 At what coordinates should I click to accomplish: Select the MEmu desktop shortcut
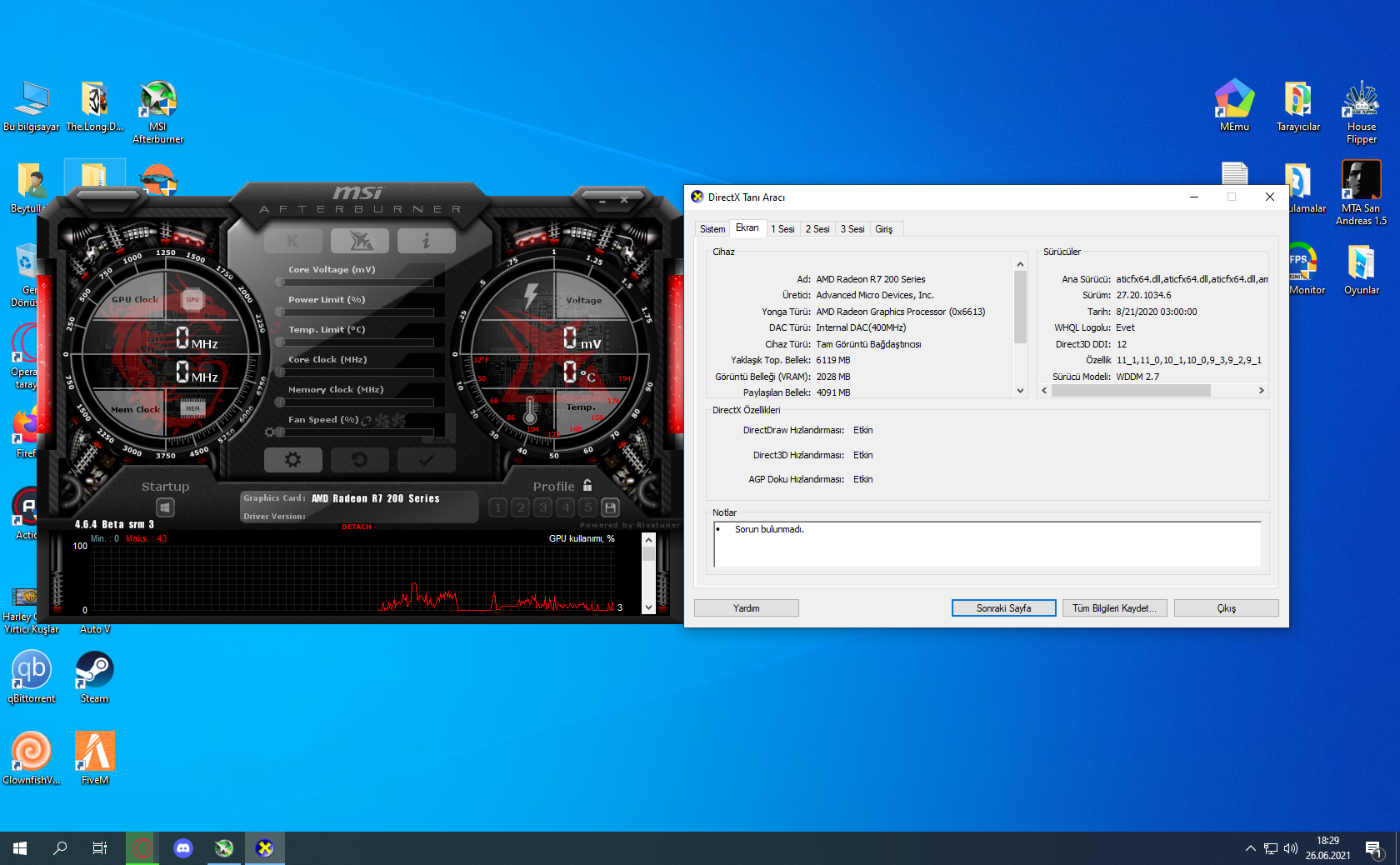point(1235,107)
